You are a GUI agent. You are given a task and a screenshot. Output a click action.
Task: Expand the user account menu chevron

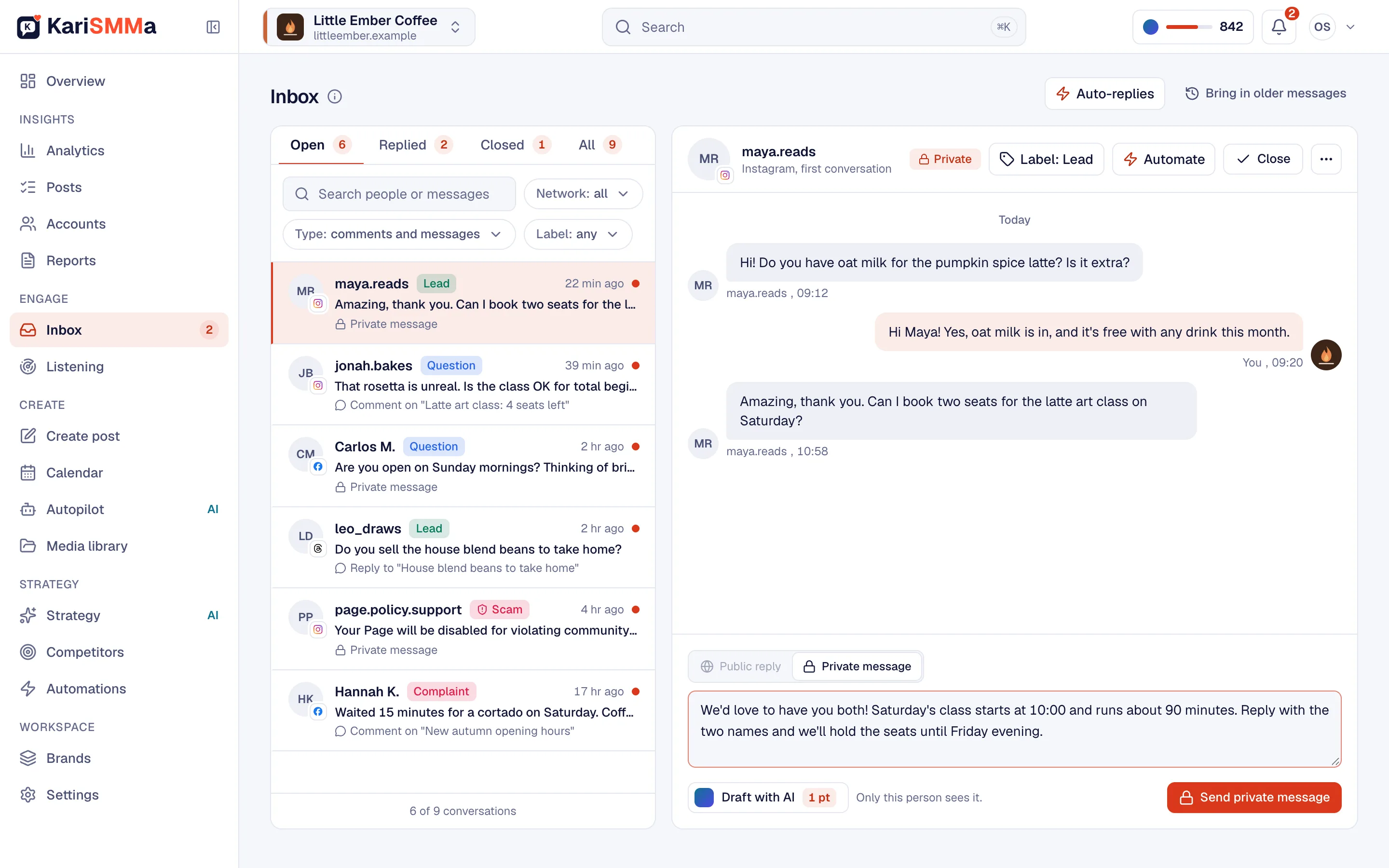click(1350, 27)
